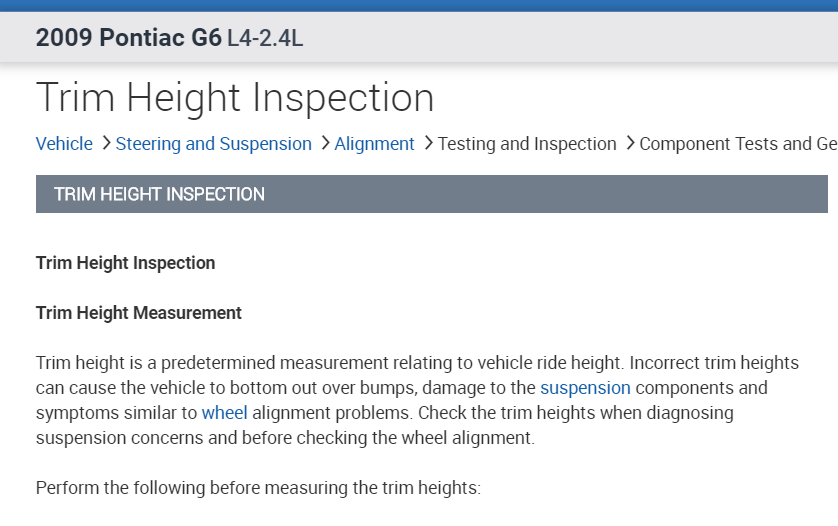Click the 'Perform the following before measuring' line

258,489
